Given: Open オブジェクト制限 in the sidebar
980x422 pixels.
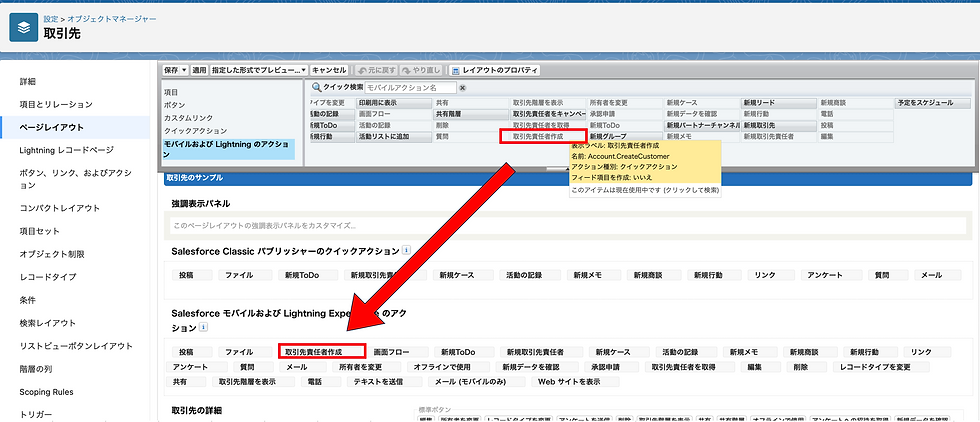Looking at the screenshot, I should [51, 254].
